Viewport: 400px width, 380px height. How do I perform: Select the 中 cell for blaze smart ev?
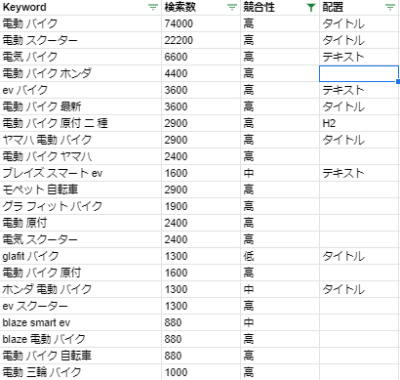(280, 322)
